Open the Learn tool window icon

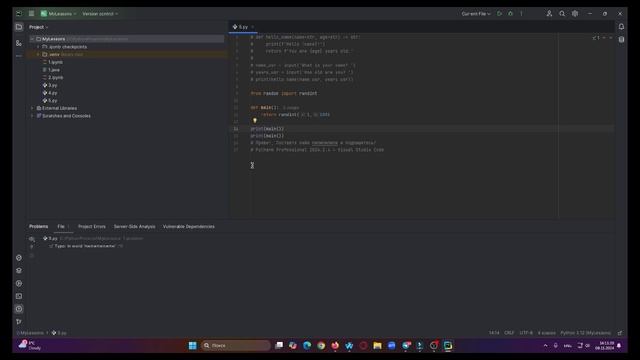pos(19,271)
